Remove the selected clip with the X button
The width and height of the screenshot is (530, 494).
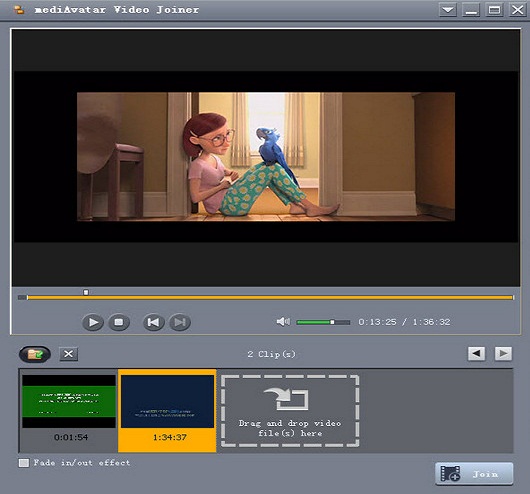click(69, 354)
